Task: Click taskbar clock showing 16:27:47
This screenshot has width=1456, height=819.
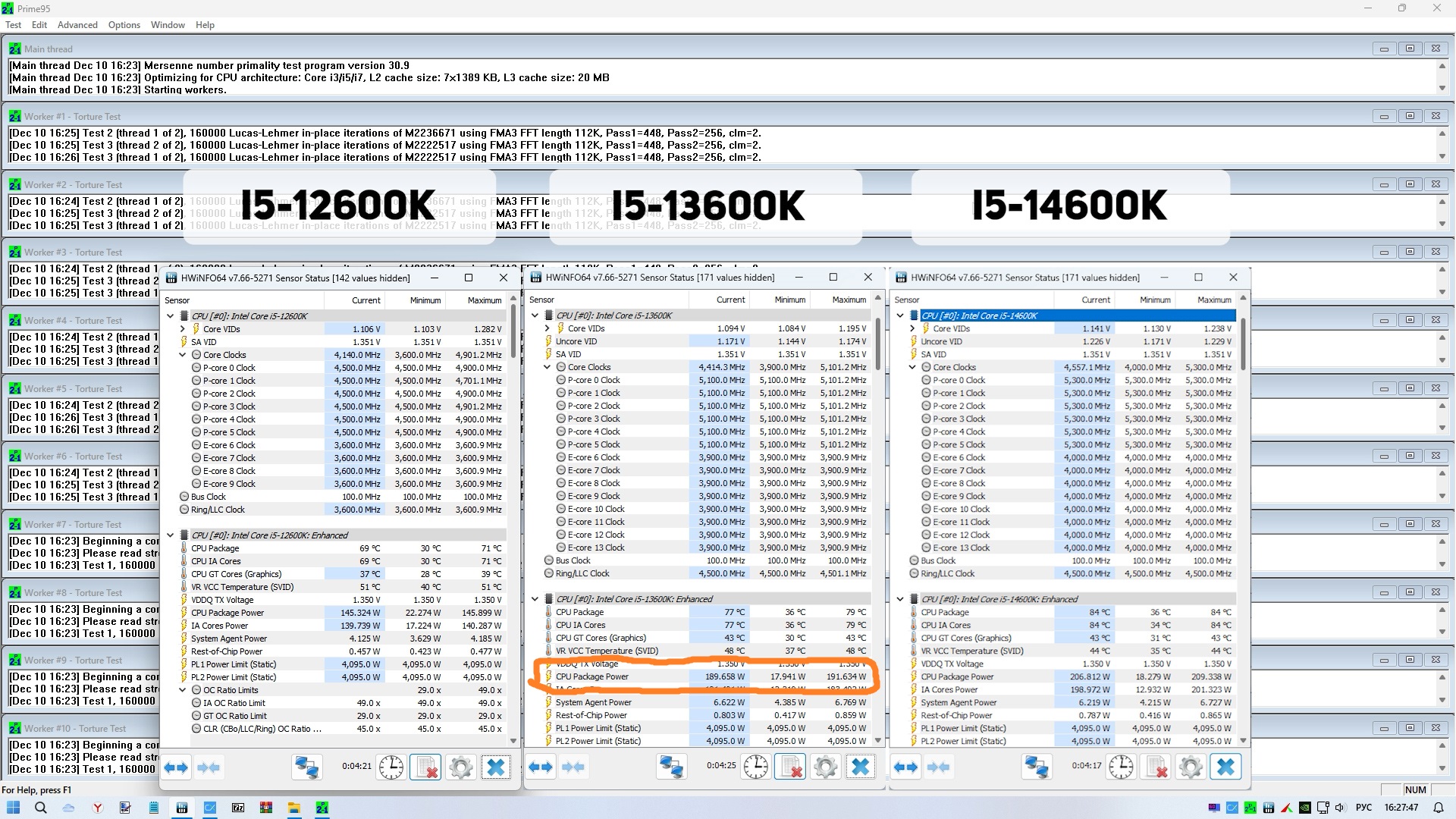Action: [1401, 808]
